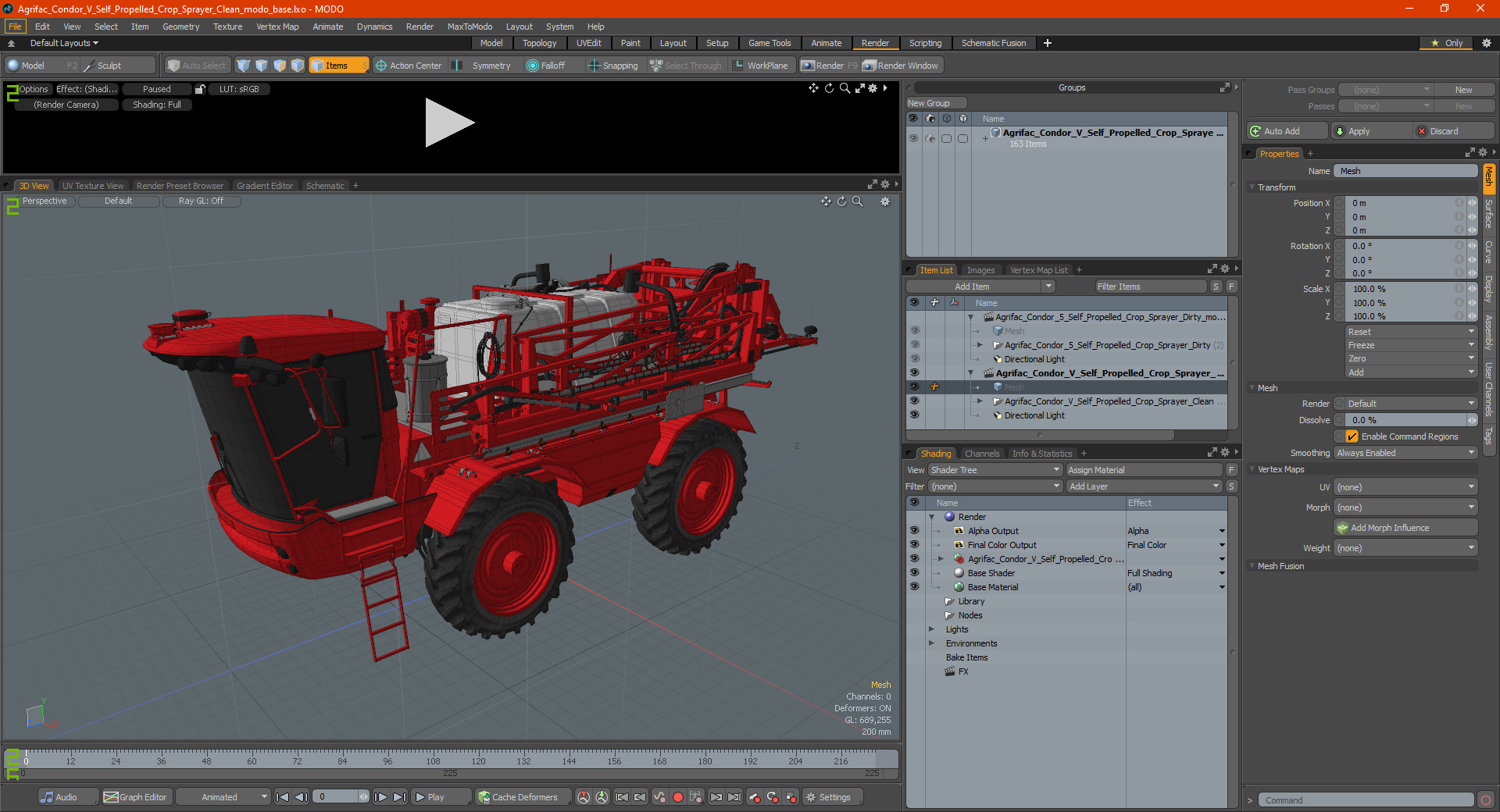This screenshot has width=1500, height=812.
Task: Click Auto Add in Pass Groups panel
Action: click(1287, 131)
